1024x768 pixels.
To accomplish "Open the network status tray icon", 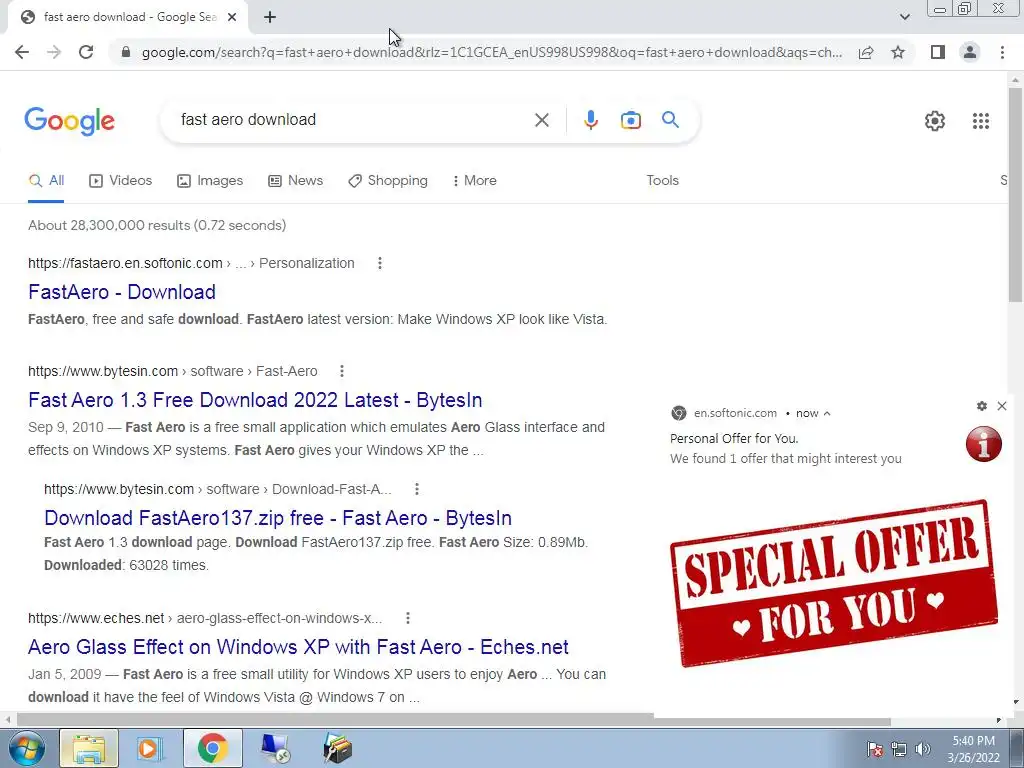I will click(899, 749).
